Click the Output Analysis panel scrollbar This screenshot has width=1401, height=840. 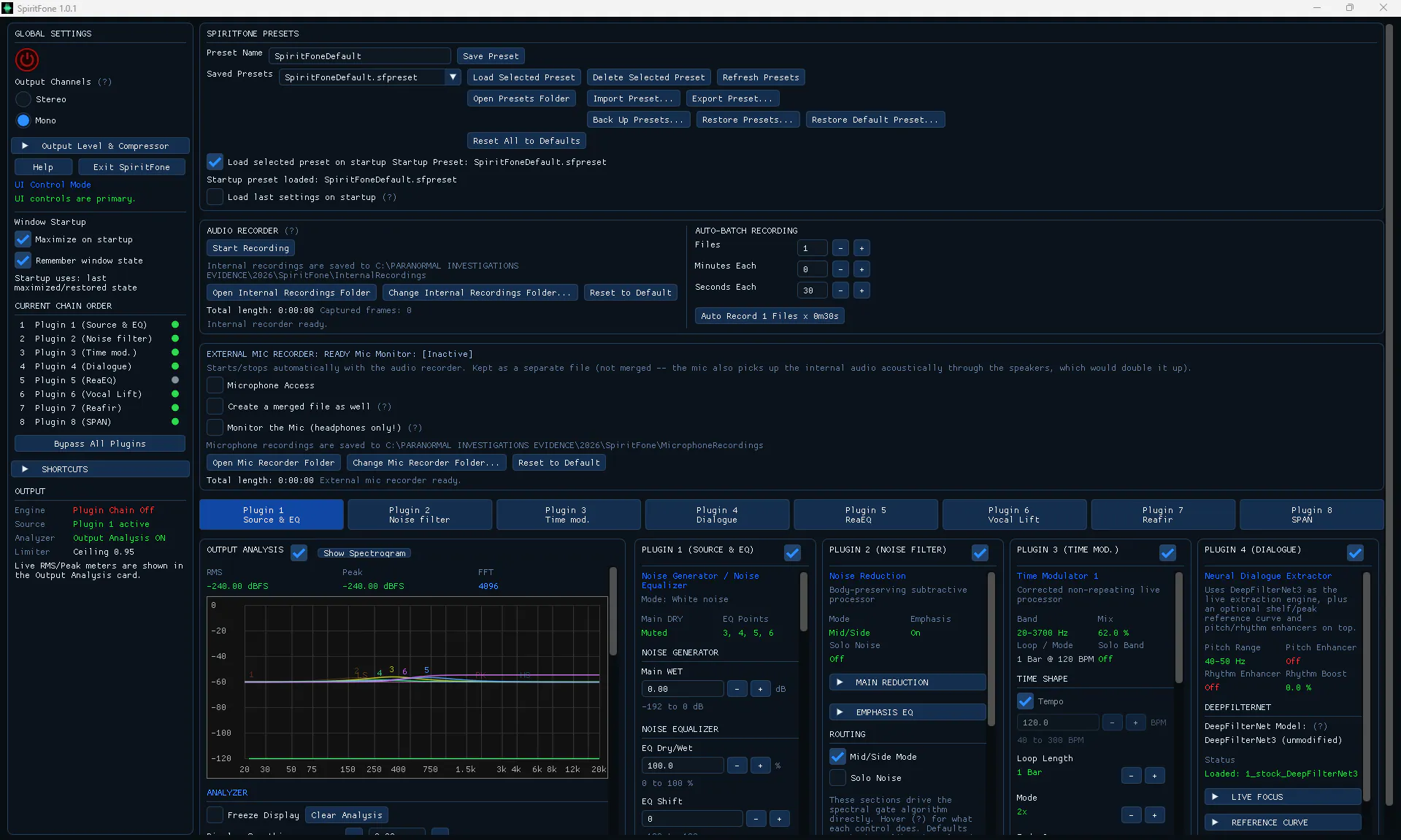(x=613, y=612)
